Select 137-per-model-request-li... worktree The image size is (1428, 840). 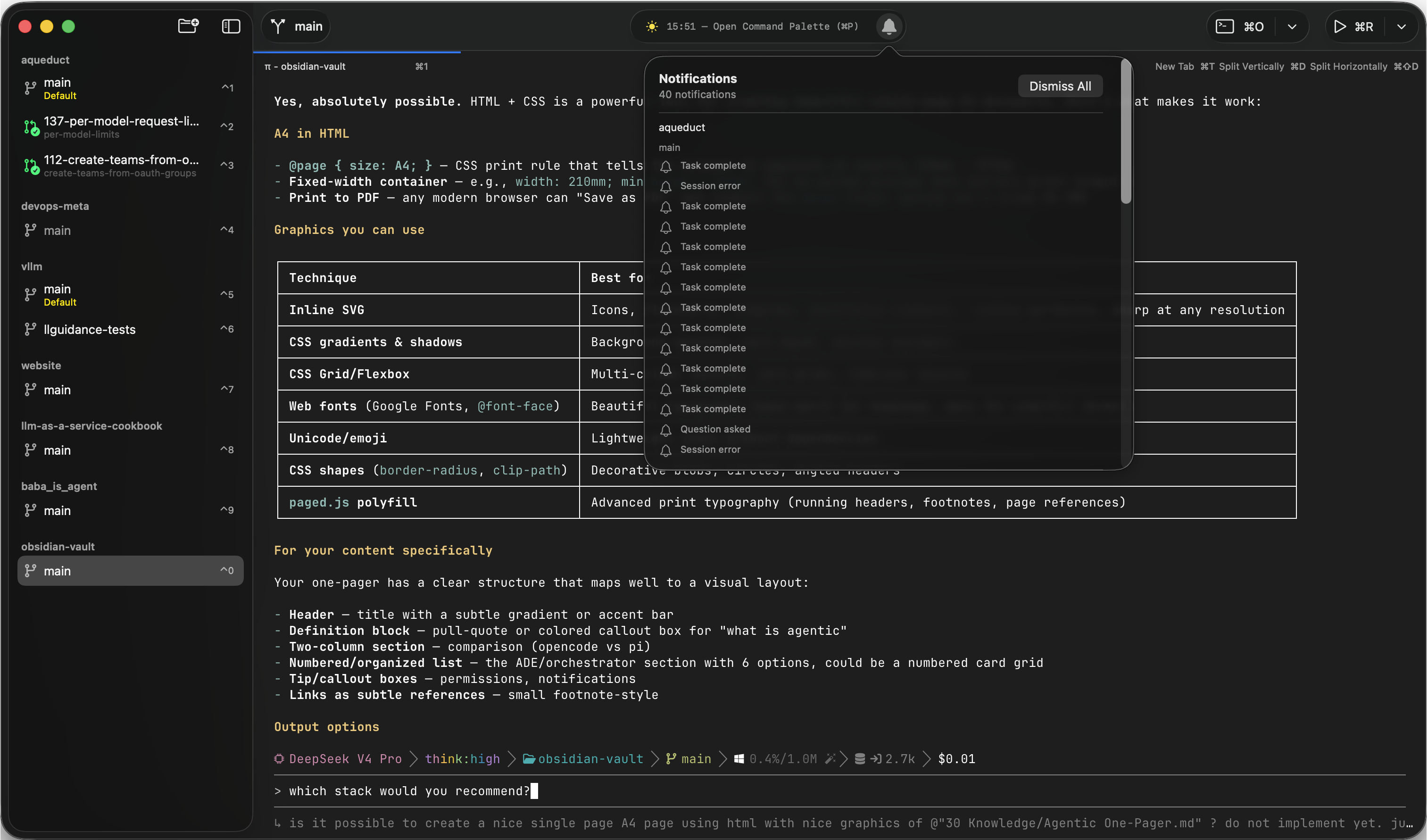click(x=130, y=127)
